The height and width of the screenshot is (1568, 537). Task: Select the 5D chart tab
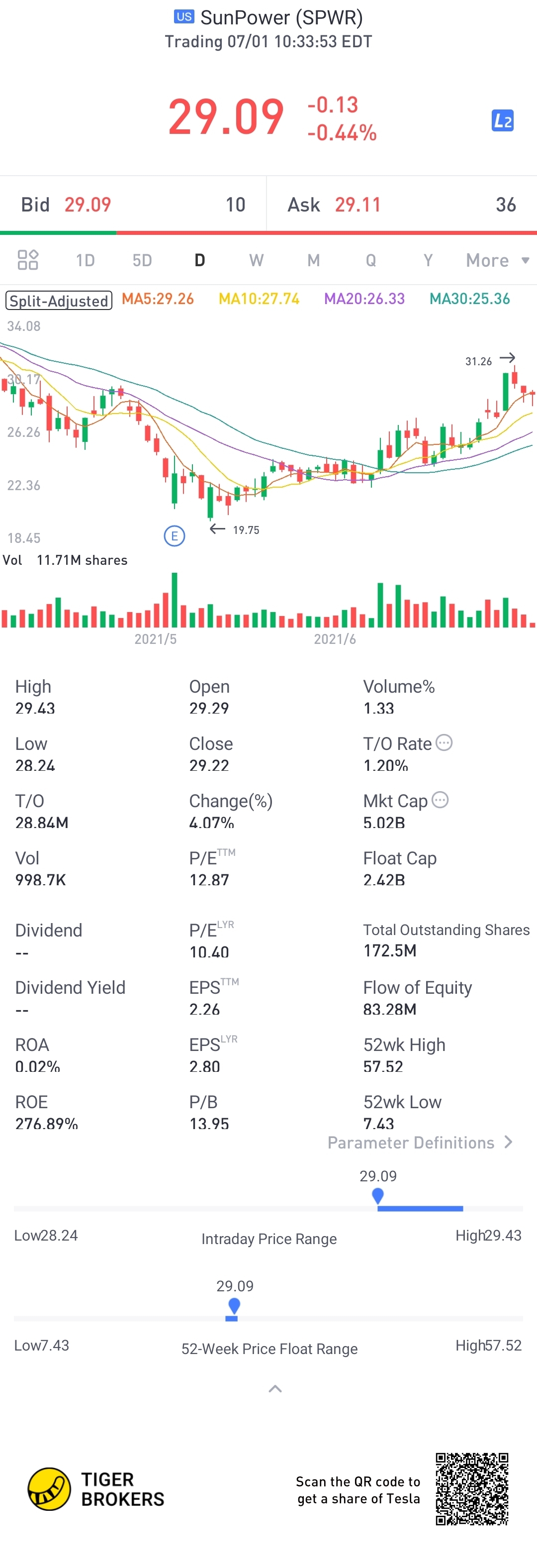coord(142,261)
